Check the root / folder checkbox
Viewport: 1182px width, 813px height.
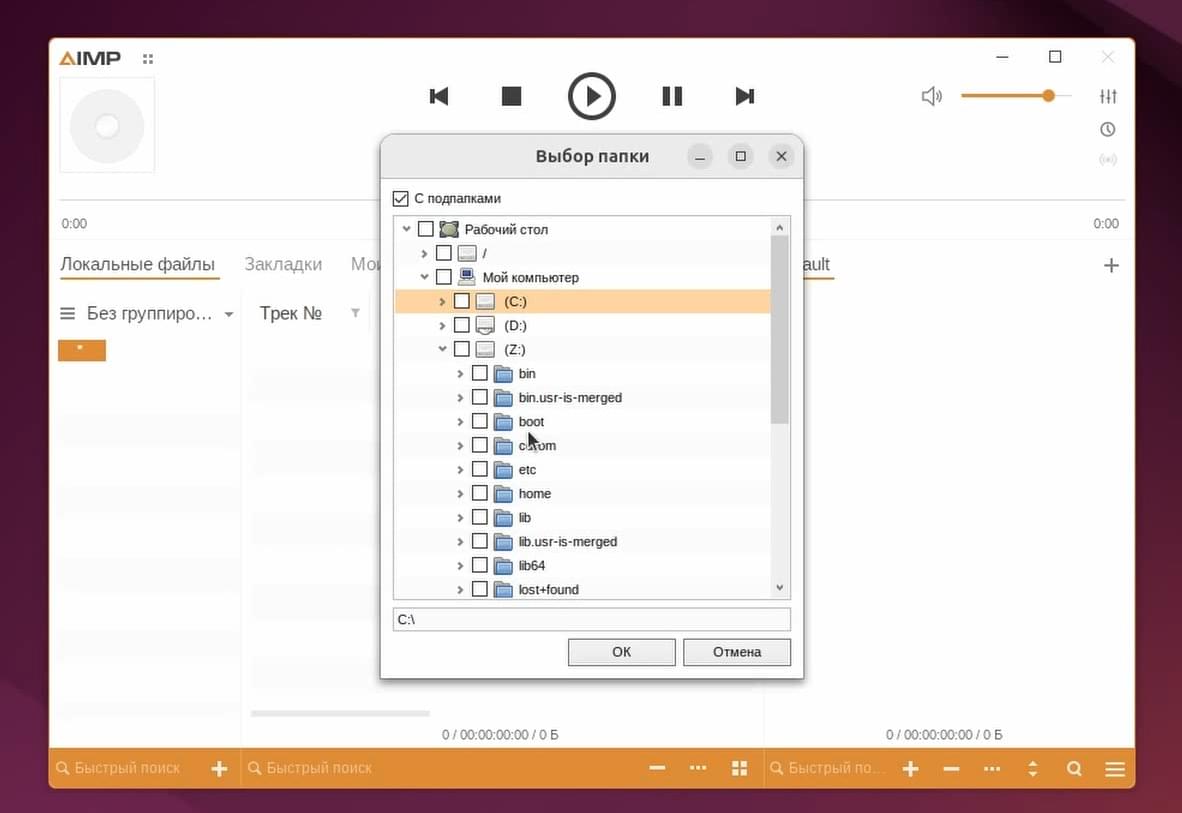[444, 253]
